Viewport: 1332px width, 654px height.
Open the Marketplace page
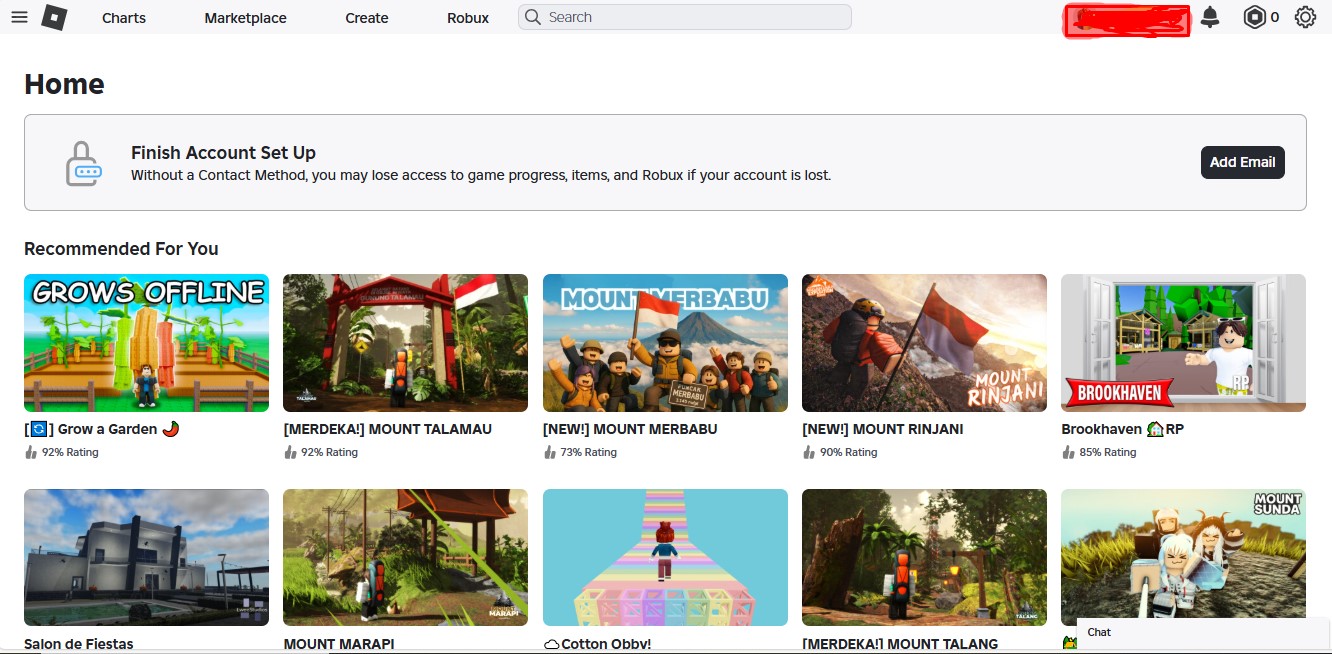point(245,18)
